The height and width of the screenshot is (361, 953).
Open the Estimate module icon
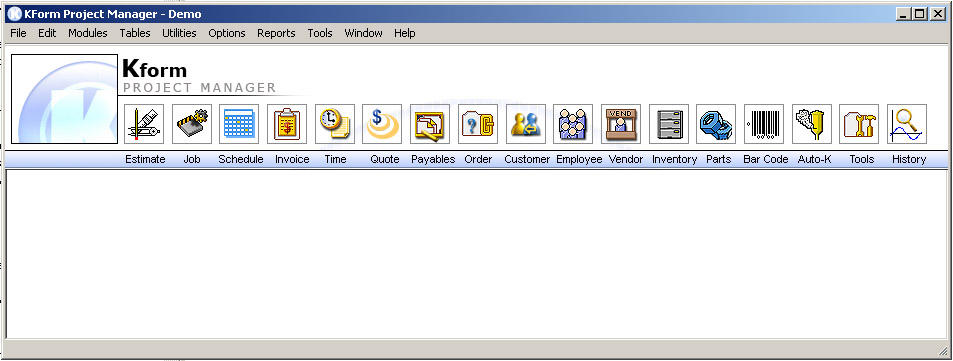pyautogui.click(x=144, y=124)
